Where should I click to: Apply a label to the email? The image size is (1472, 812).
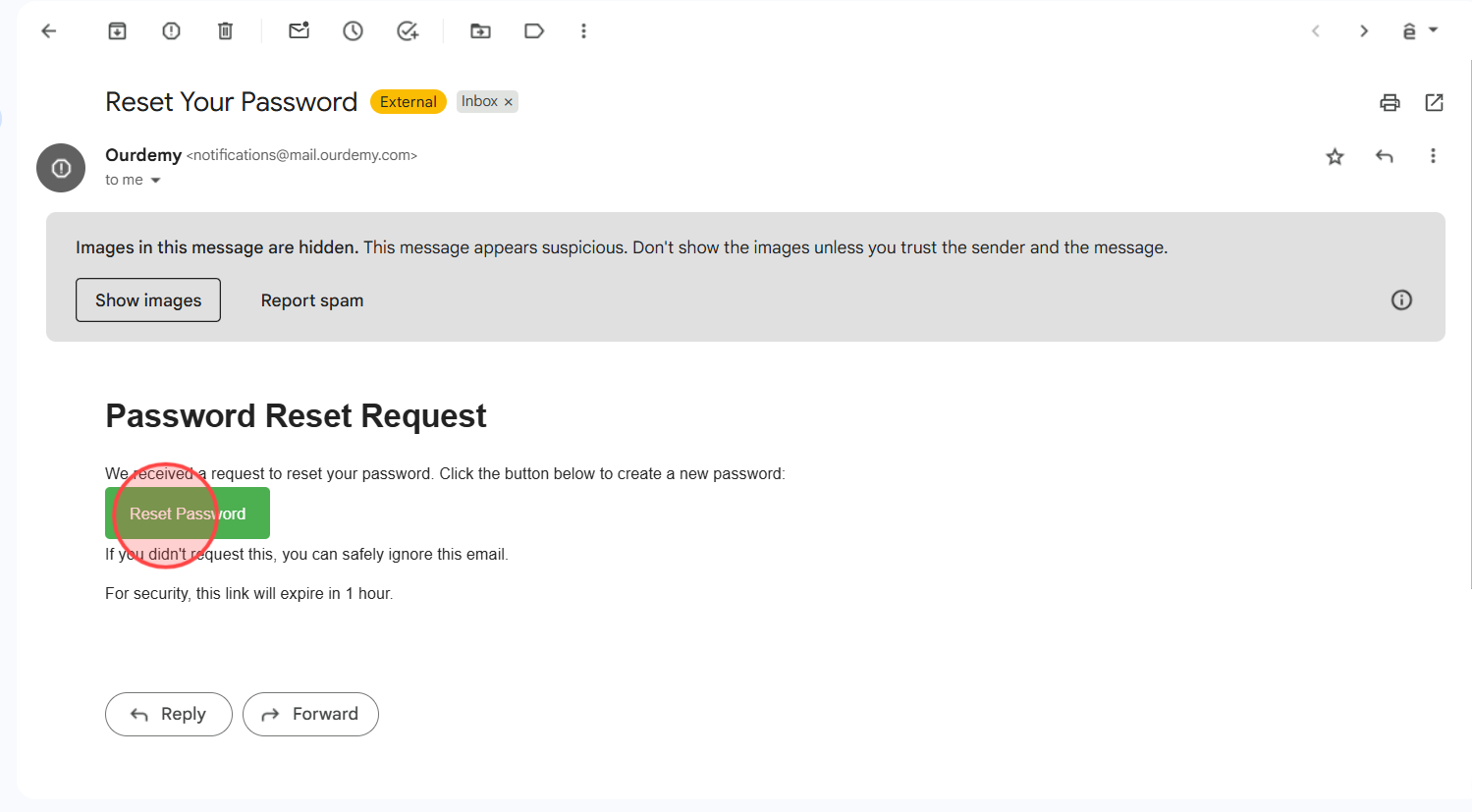click(x=534, y=30)
